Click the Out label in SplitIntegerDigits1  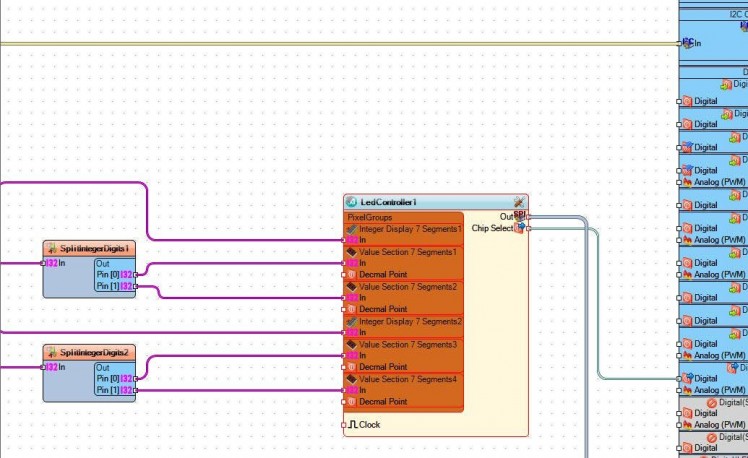coord(103,264)
